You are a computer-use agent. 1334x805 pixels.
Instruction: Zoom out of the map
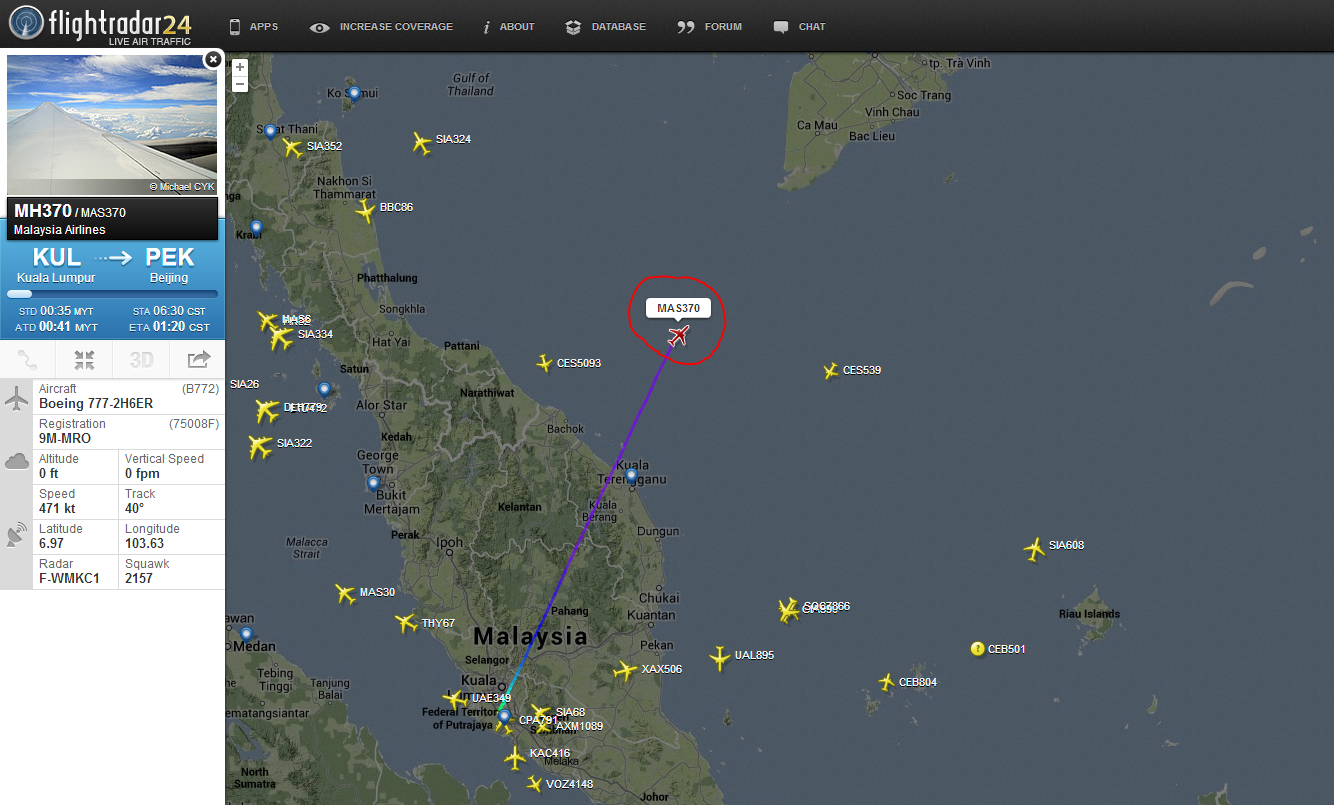[x=240, y=85]
